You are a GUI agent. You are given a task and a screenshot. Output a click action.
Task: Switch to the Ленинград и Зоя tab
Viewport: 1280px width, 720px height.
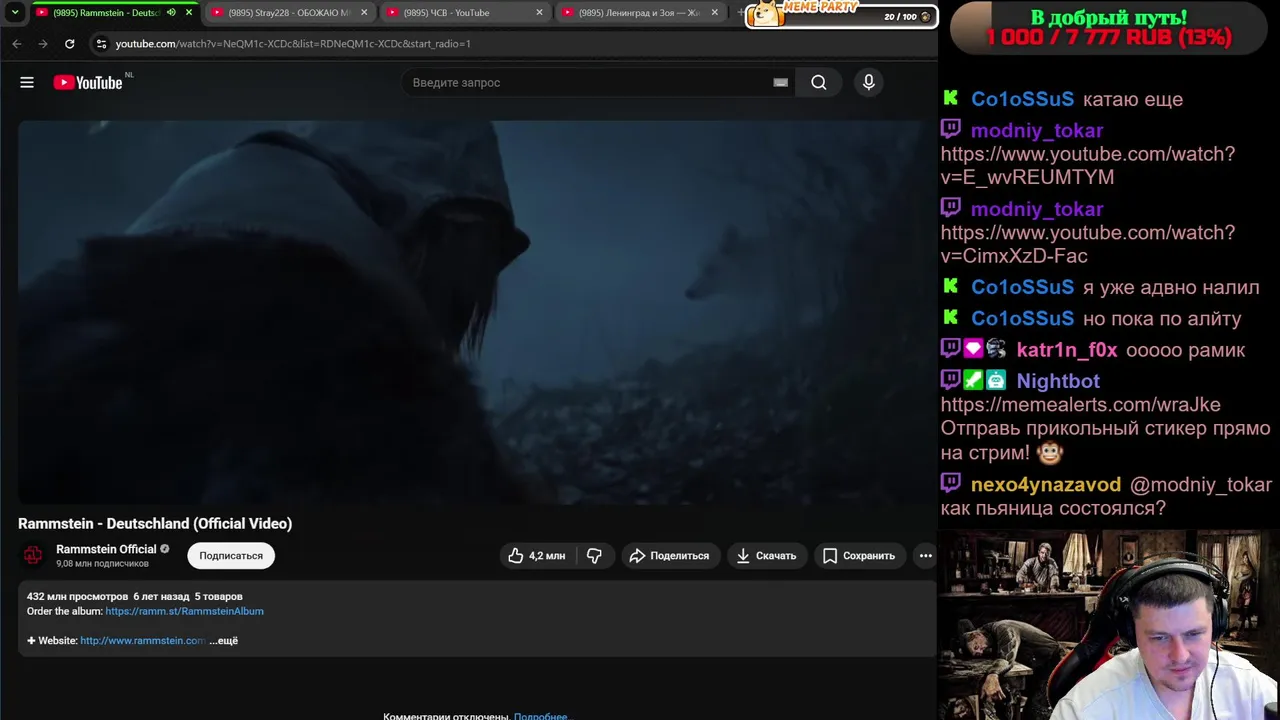click(x=639, y=13)
